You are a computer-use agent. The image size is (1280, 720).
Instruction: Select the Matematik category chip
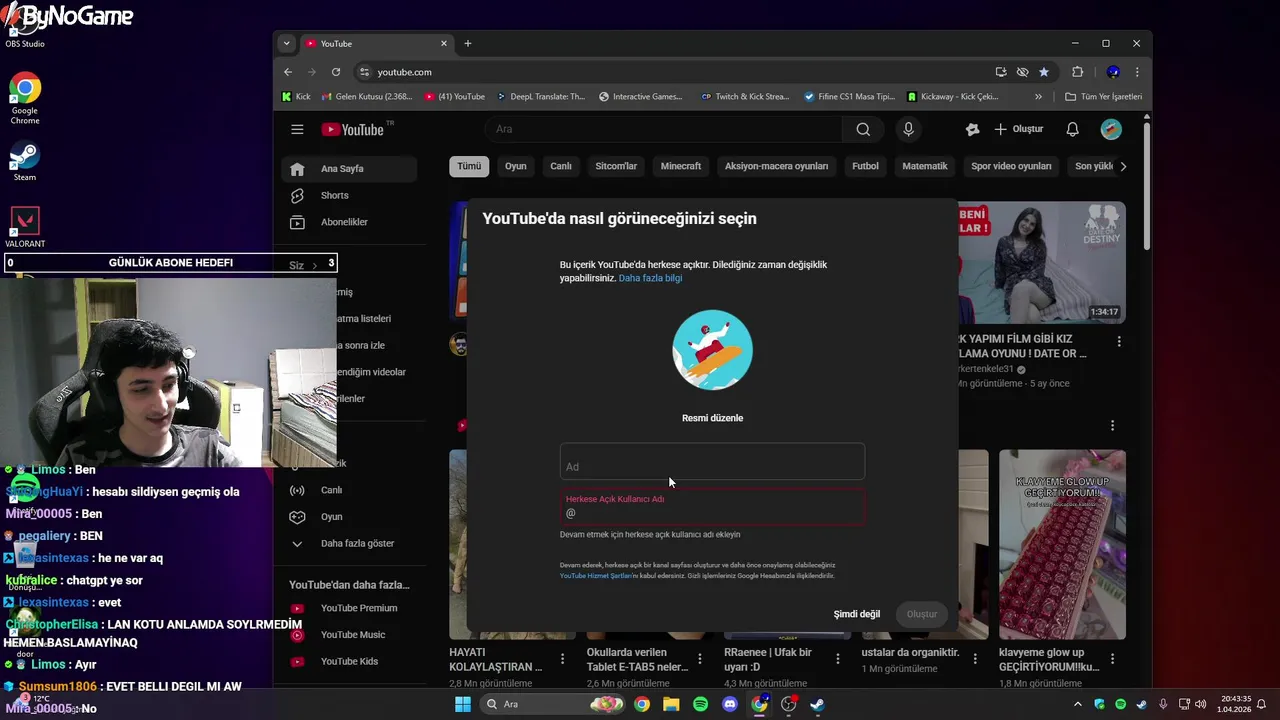pos(925,166)
